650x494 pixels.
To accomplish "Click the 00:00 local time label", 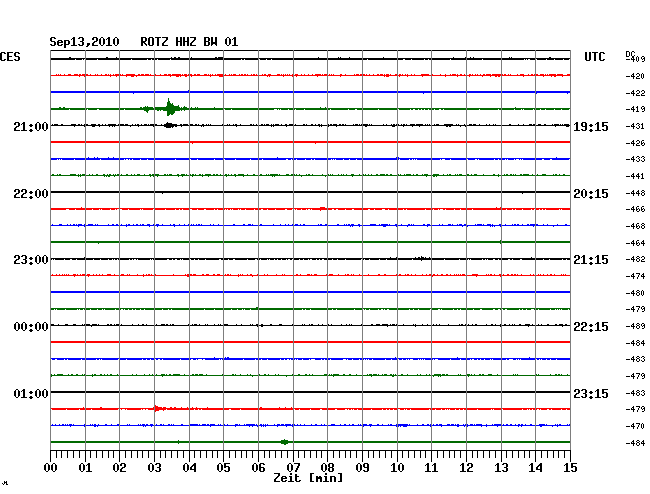I will click(x=31, y=327).
